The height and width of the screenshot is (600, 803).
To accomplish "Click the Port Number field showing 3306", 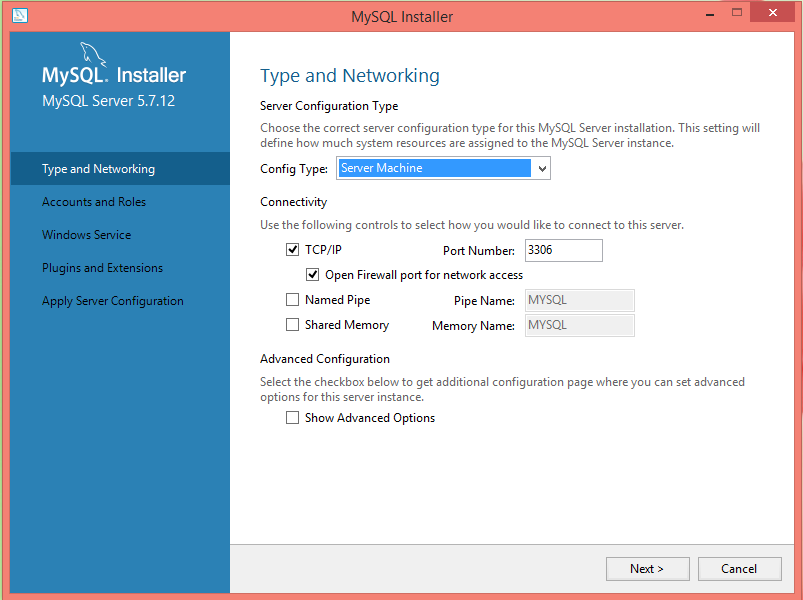I will click(x=563, y=250).
